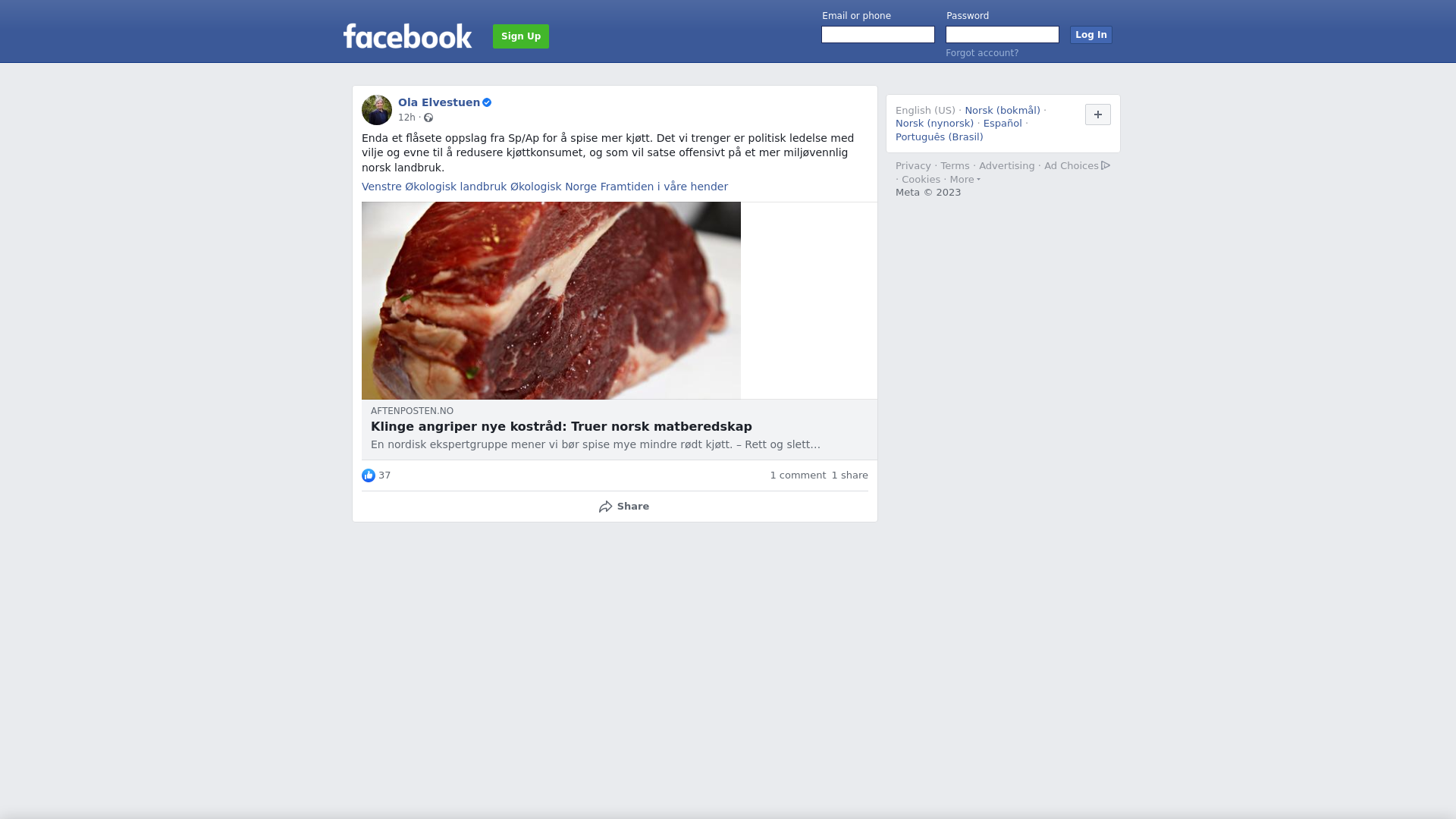Select Português (Brasil) language
The width and height of the screenshot is (1456, 819).
coord(940,137)
